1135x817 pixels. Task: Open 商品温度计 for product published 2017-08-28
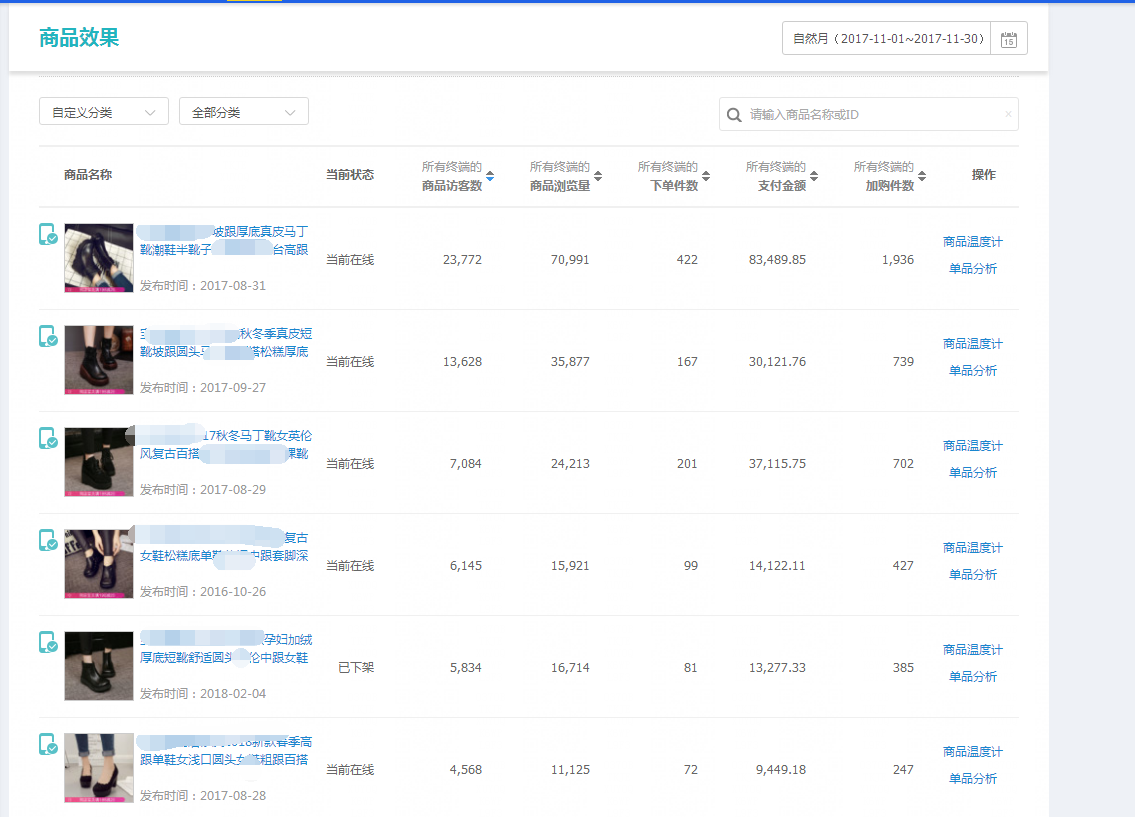(972, 752)
